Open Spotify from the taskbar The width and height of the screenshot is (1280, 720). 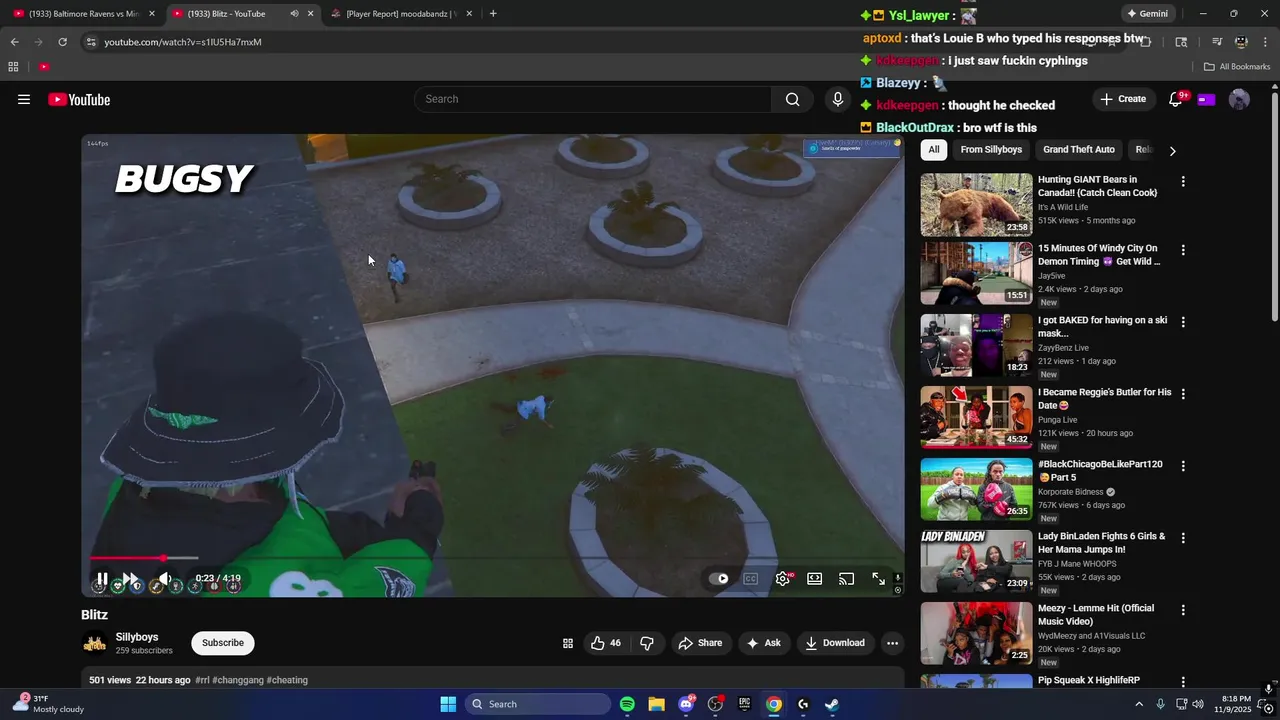tap(627, 704)
